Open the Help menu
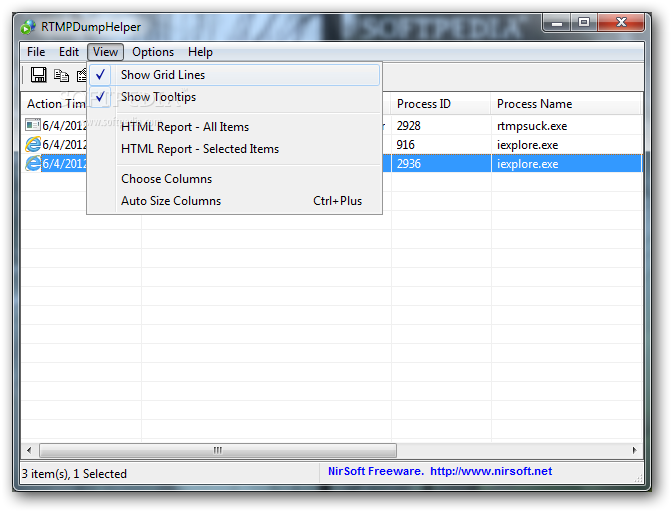This screenshot has height=512, width=672. (x=200, y=52)
